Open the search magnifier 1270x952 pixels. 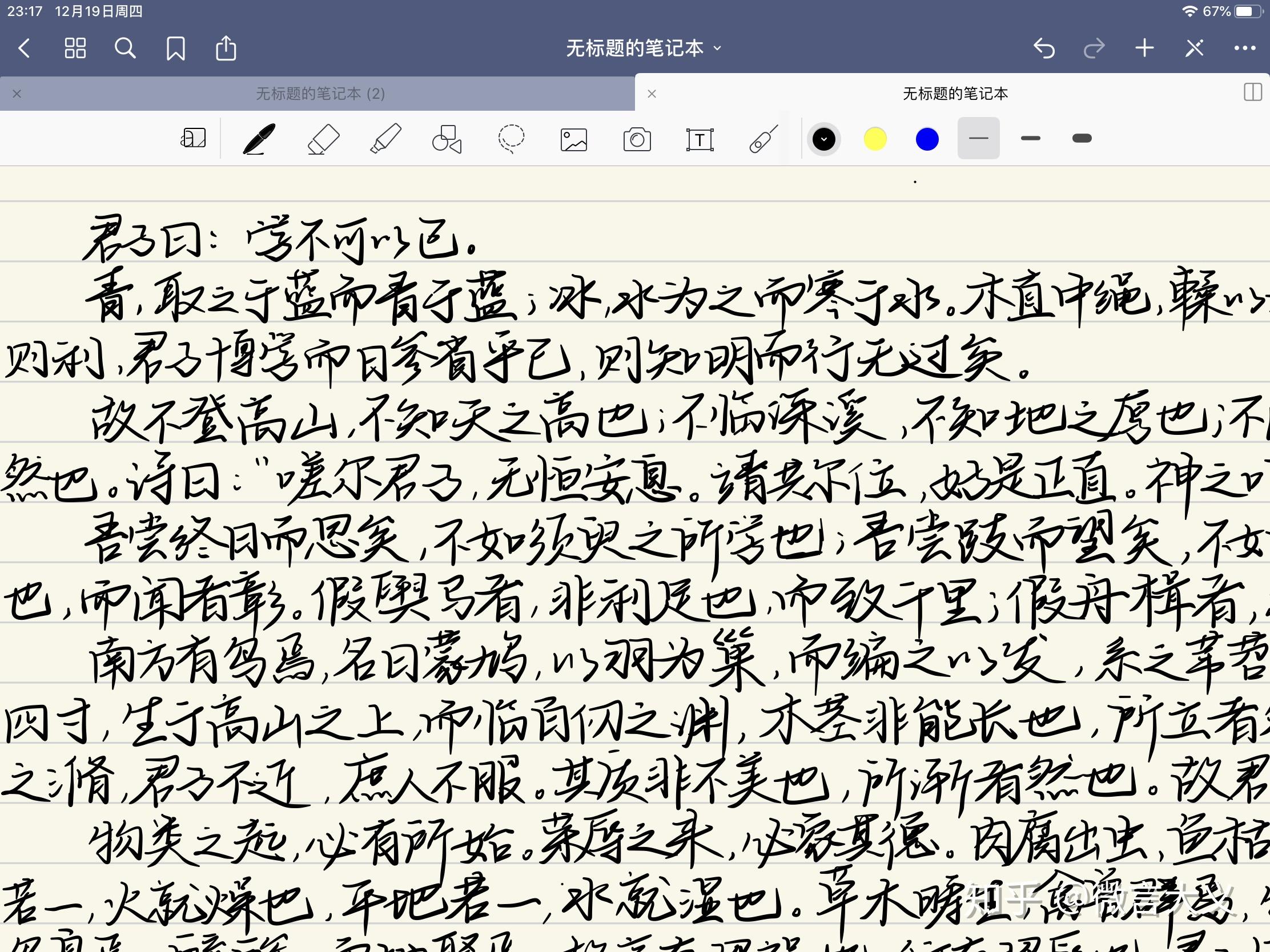124,48
